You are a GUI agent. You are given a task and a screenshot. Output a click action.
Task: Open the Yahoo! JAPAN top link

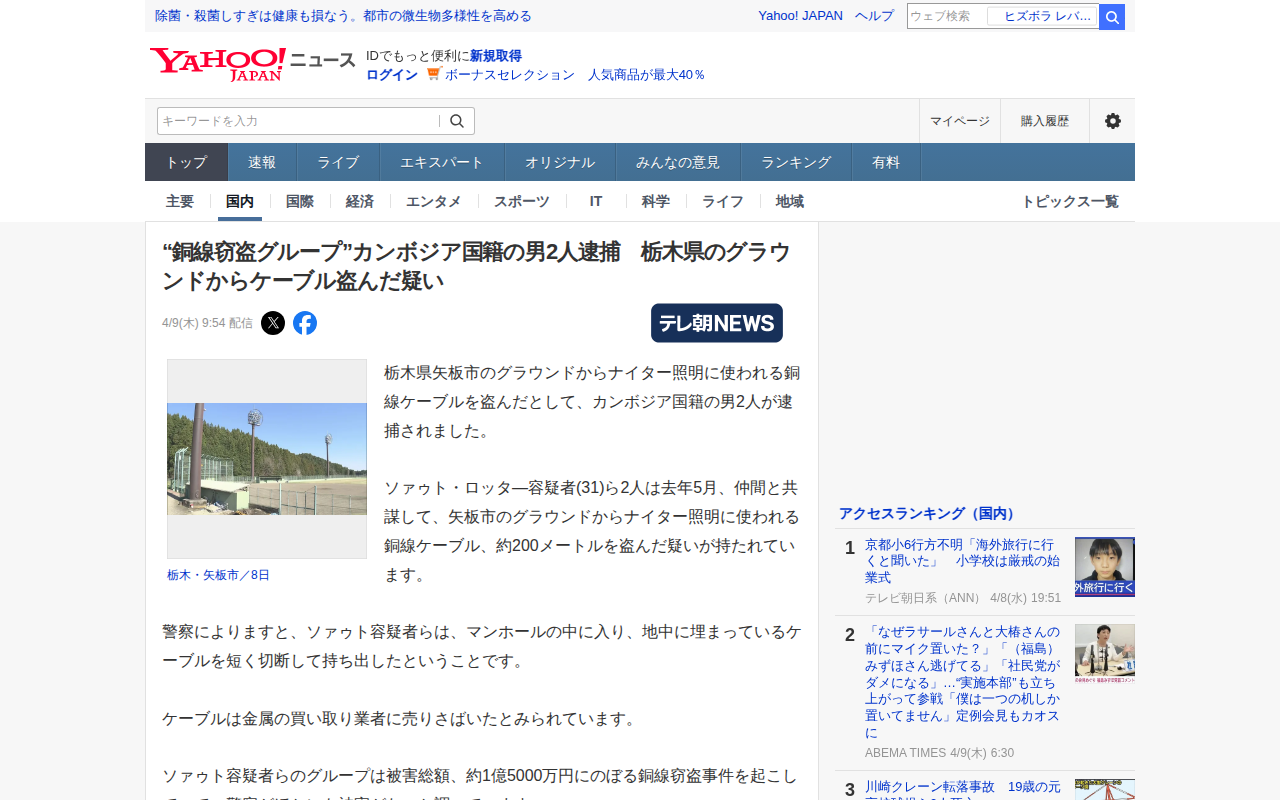click(x=800, y=16)
